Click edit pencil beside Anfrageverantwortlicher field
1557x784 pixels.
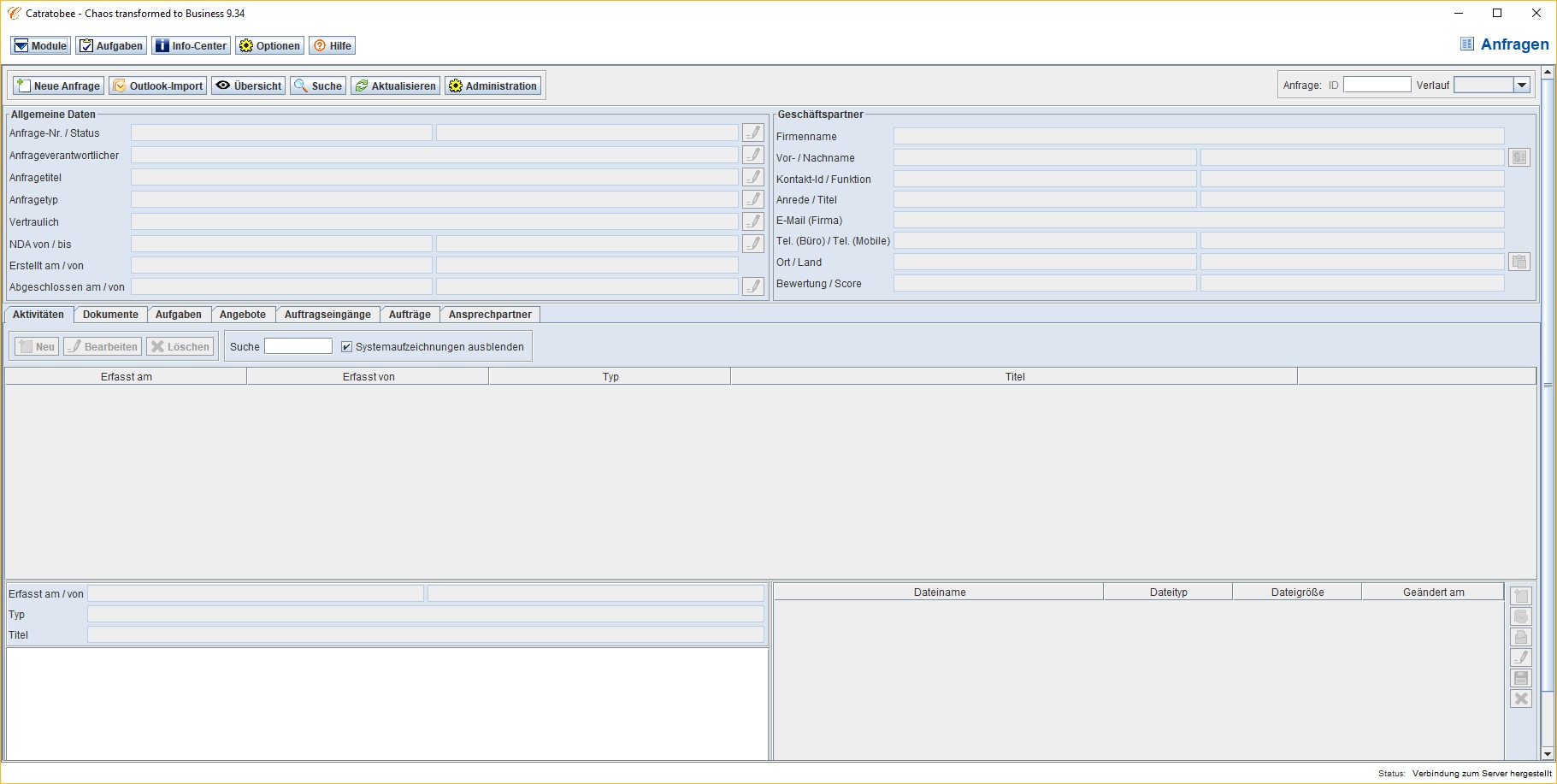pyautogui.click(x=753, y=155)
